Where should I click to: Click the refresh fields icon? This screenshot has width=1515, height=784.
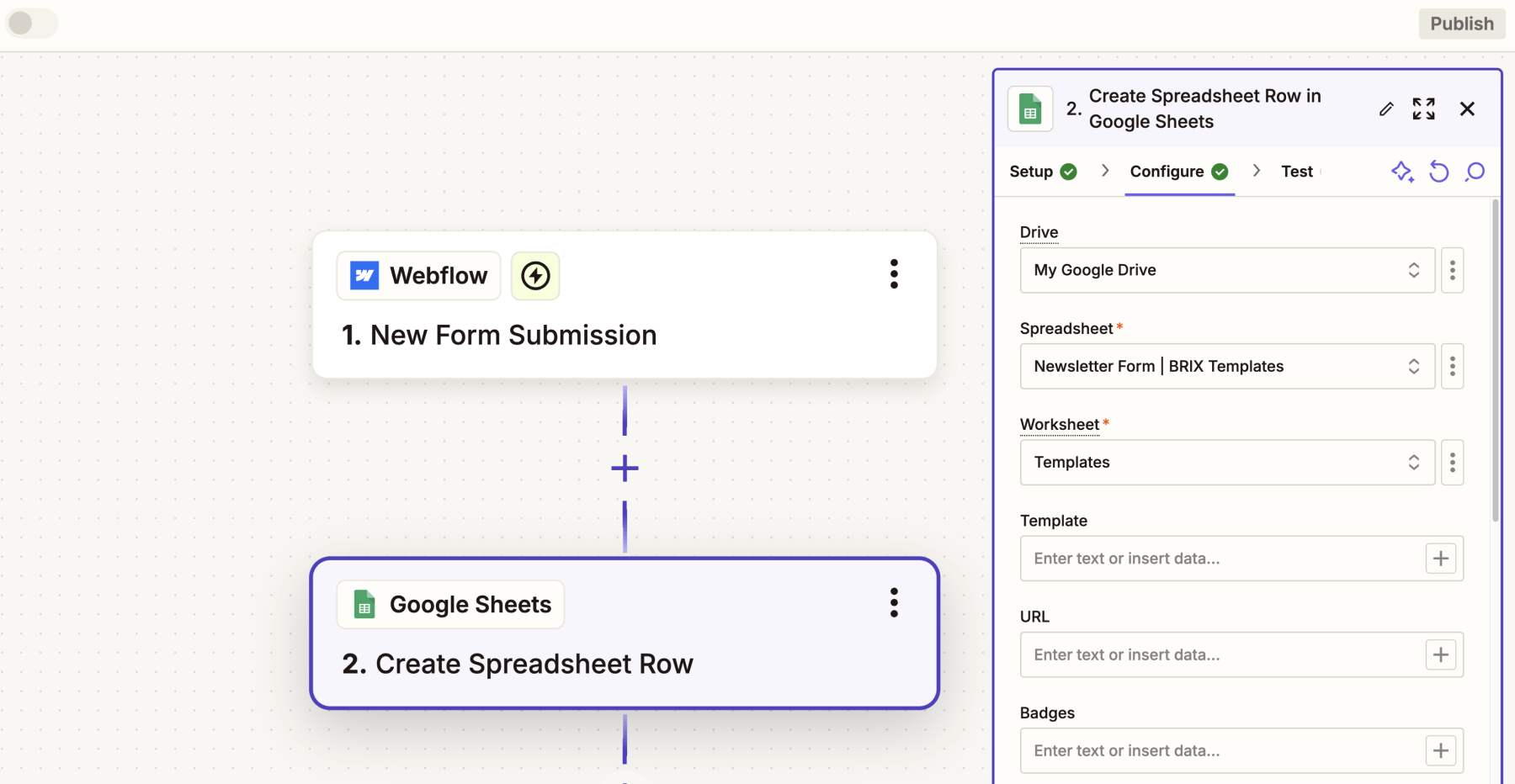click(x=1439, y=172)
